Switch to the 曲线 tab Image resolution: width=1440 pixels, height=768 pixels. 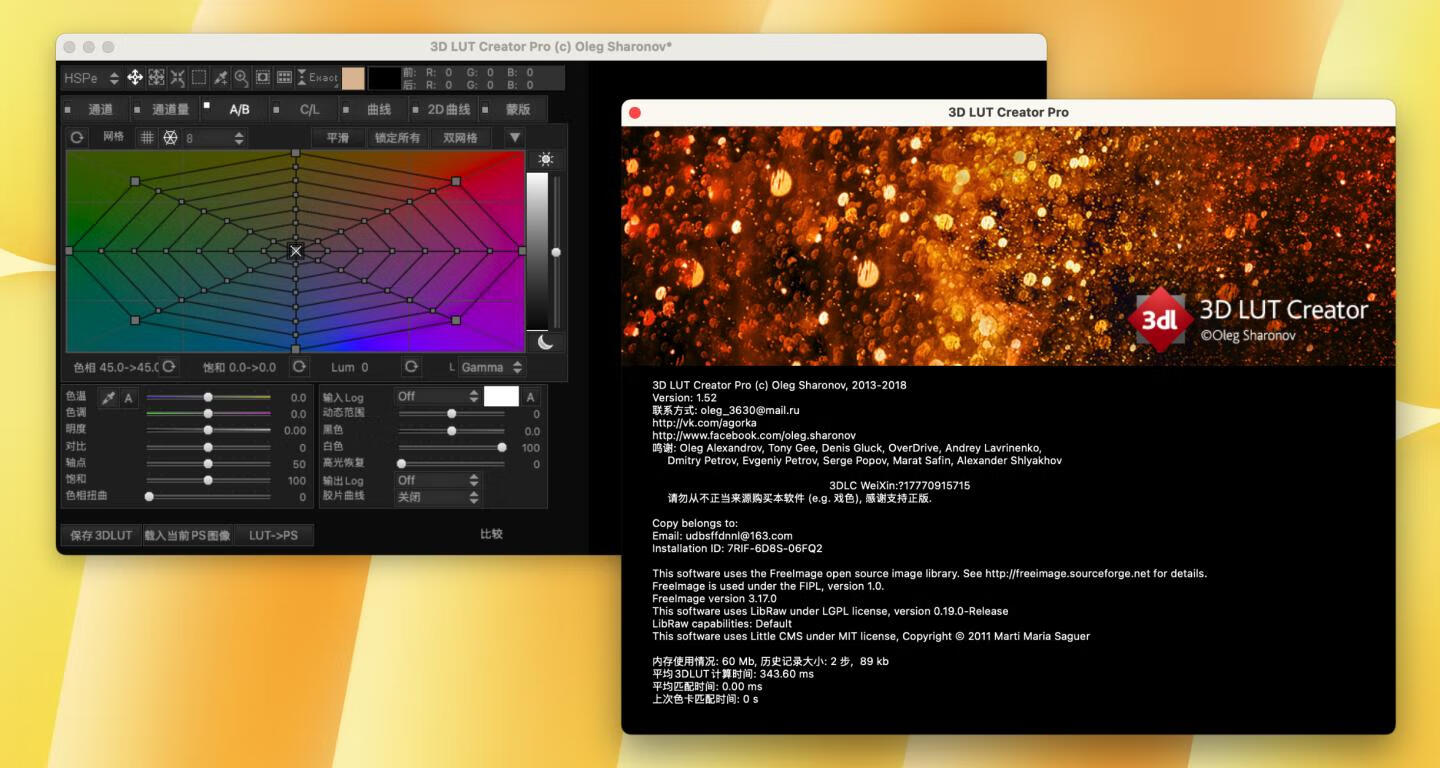click(379, 109)
